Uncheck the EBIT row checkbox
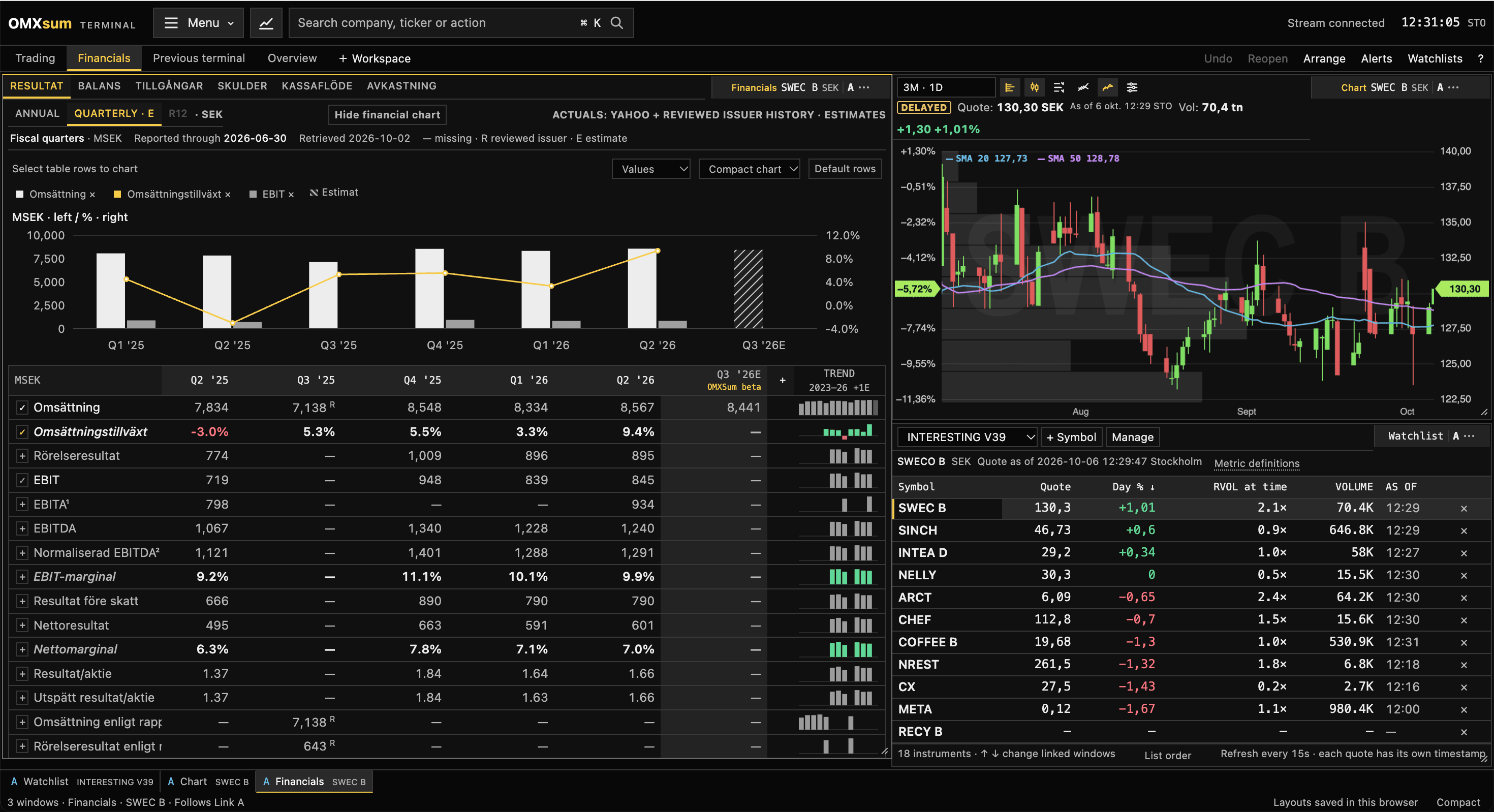This screenshot has height=812, width=1494. (22, 480)
